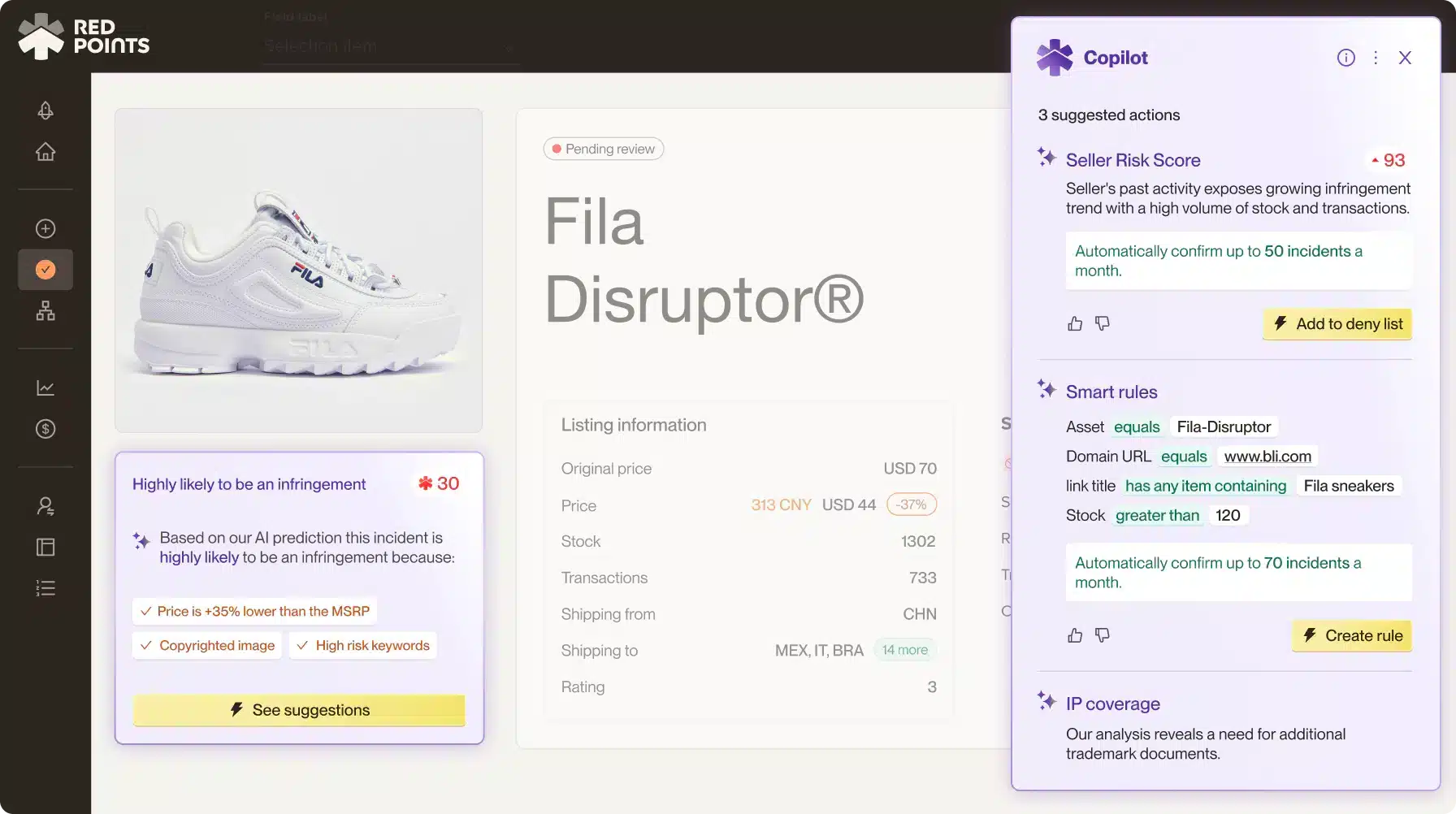Open the dollar coin revenue icon
Image resolution: width=1456 pixels, height=814 pixels.
[45, 429]
